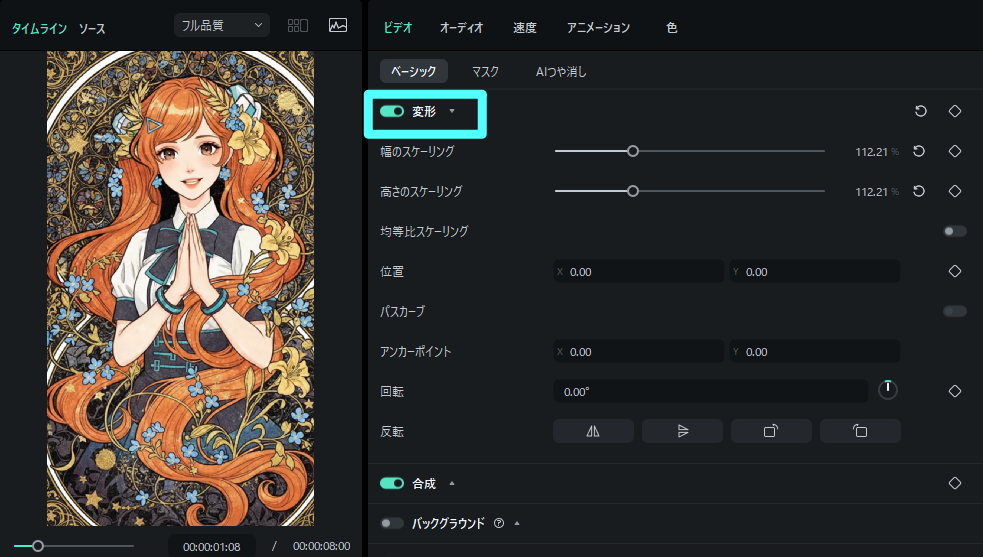Open the アニメーション tab
The image size is (983, 557).
(598, 28)
